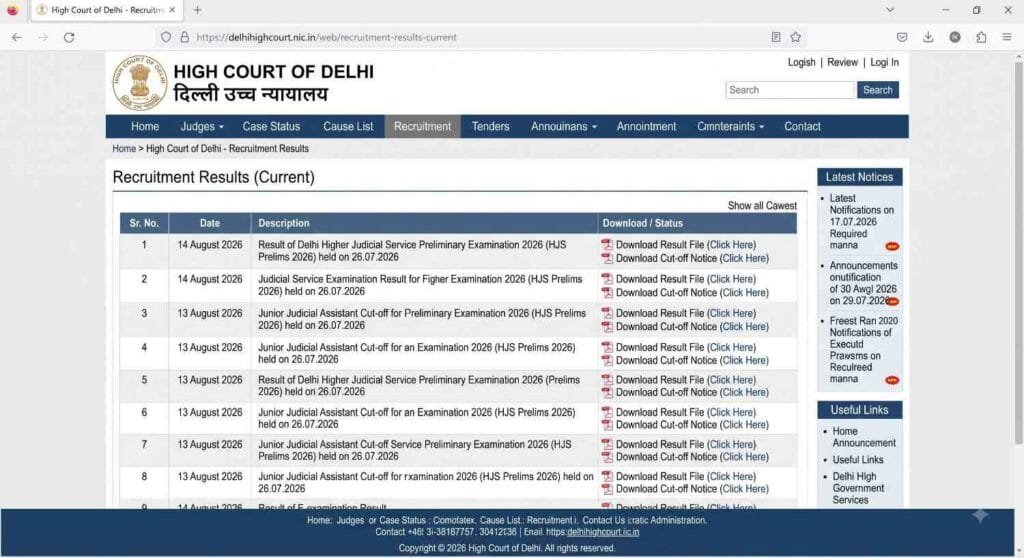Open Announcements onutification of 30 Awgl notice
This screenshot has height=558, width=1024.
click(863, 283)
